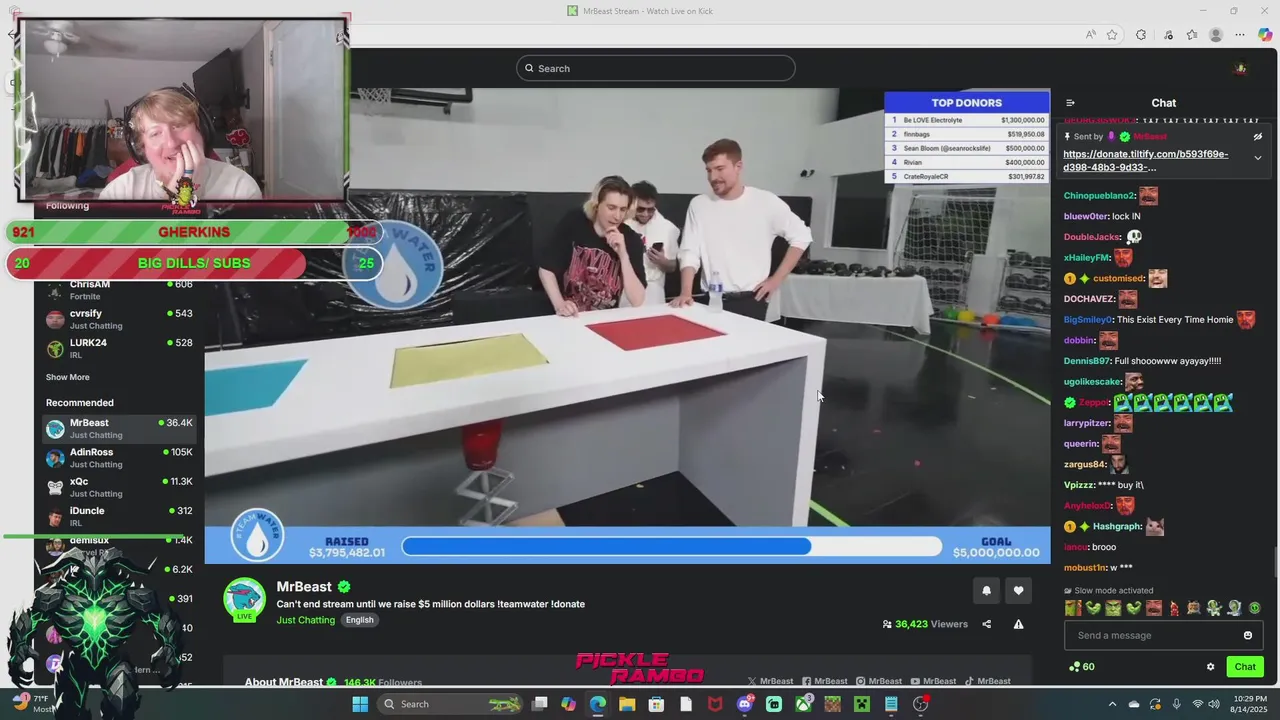This screenshot has width=1280, height=720.
Task: Expand the pinned donation message chevron
Action: click(x=1258, y=158)
